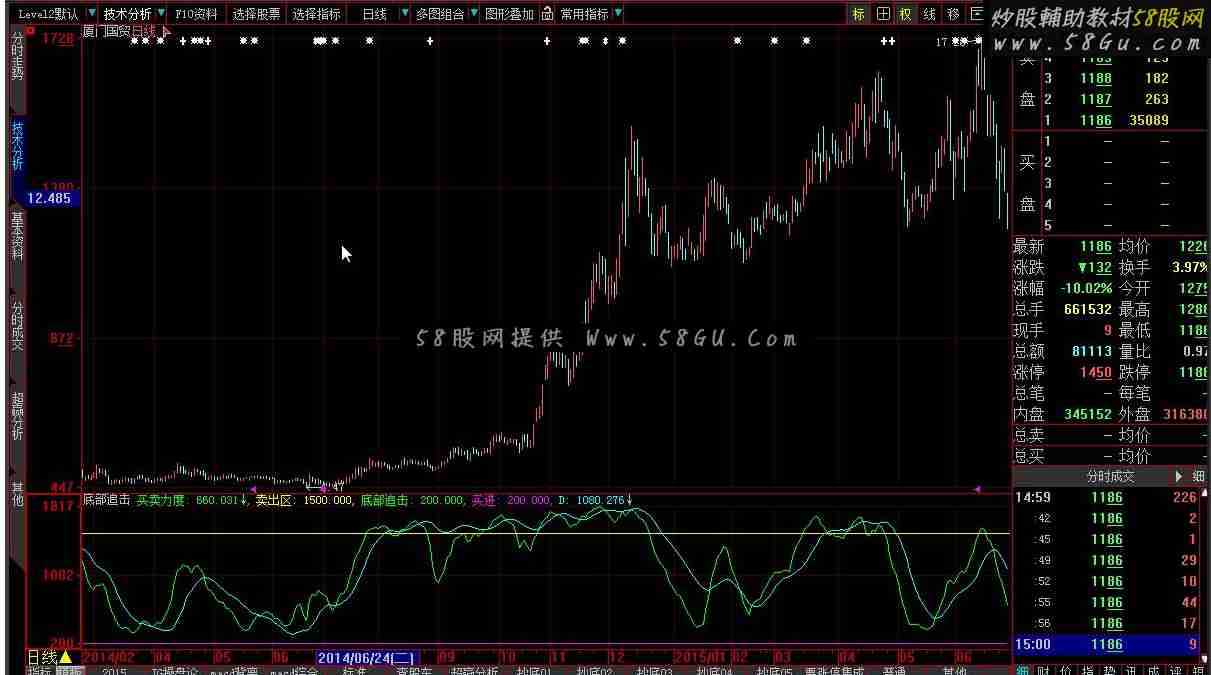The width and height of the screenshot is (1211, 675).
Task: Click the purple left arrow marker near chart bottom right
Action: point(977,489)
